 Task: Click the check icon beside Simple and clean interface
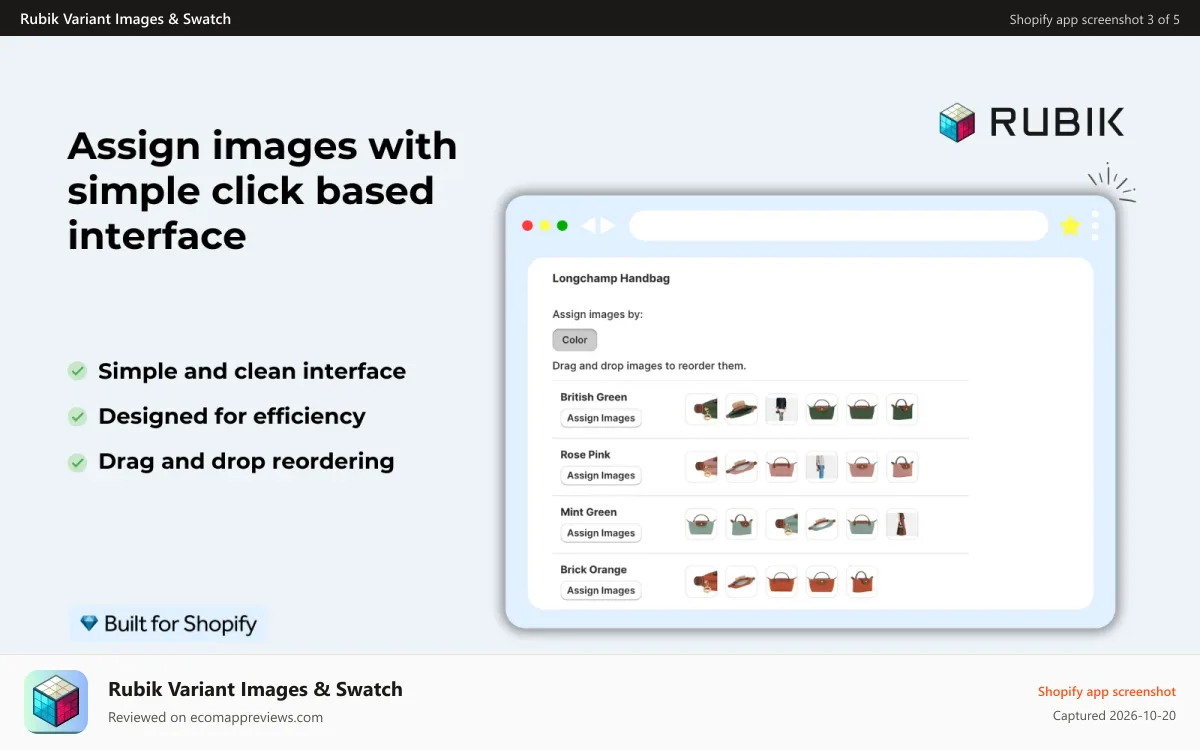77,371
